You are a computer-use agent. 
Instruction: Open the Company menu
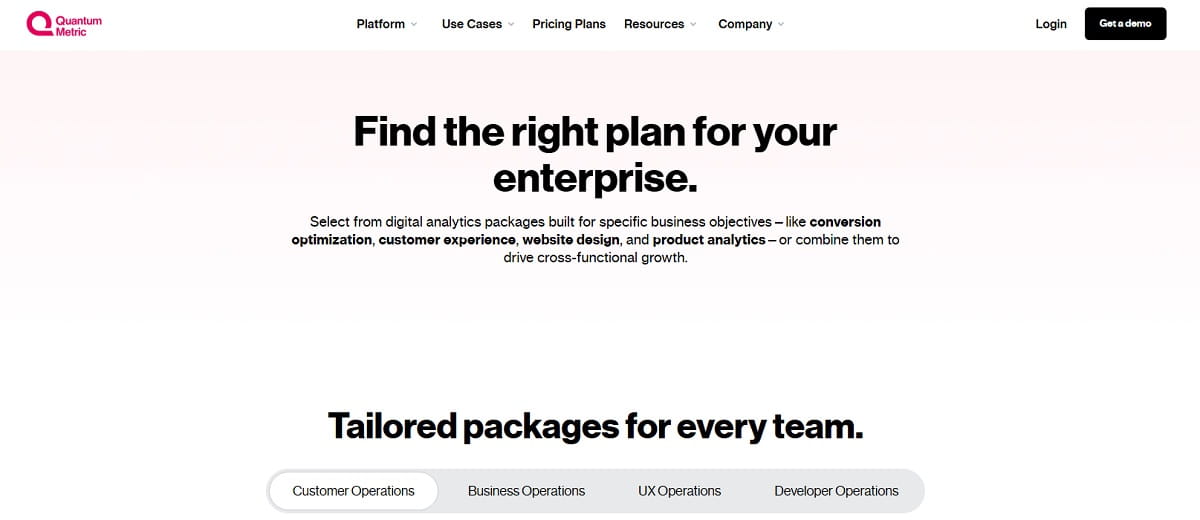(x=745, y=24)
